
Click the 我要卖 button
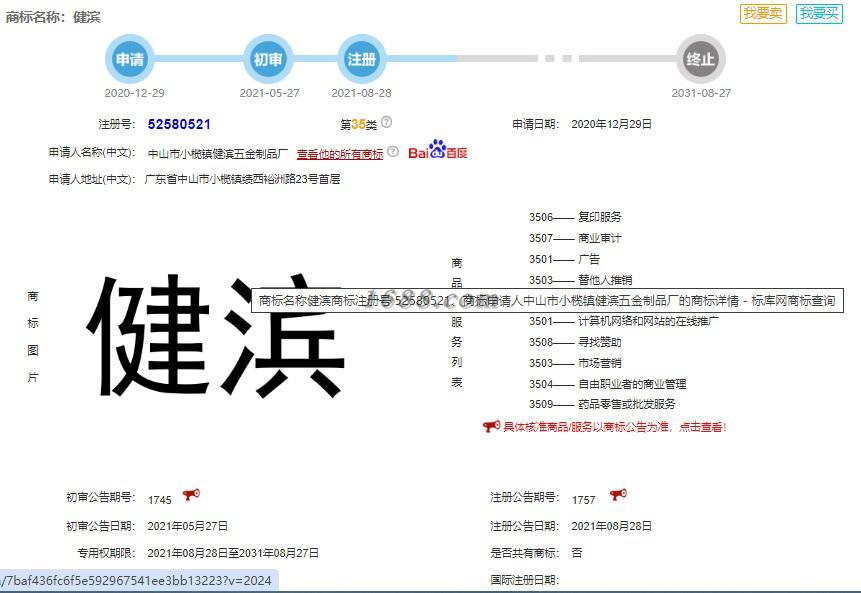763,13
